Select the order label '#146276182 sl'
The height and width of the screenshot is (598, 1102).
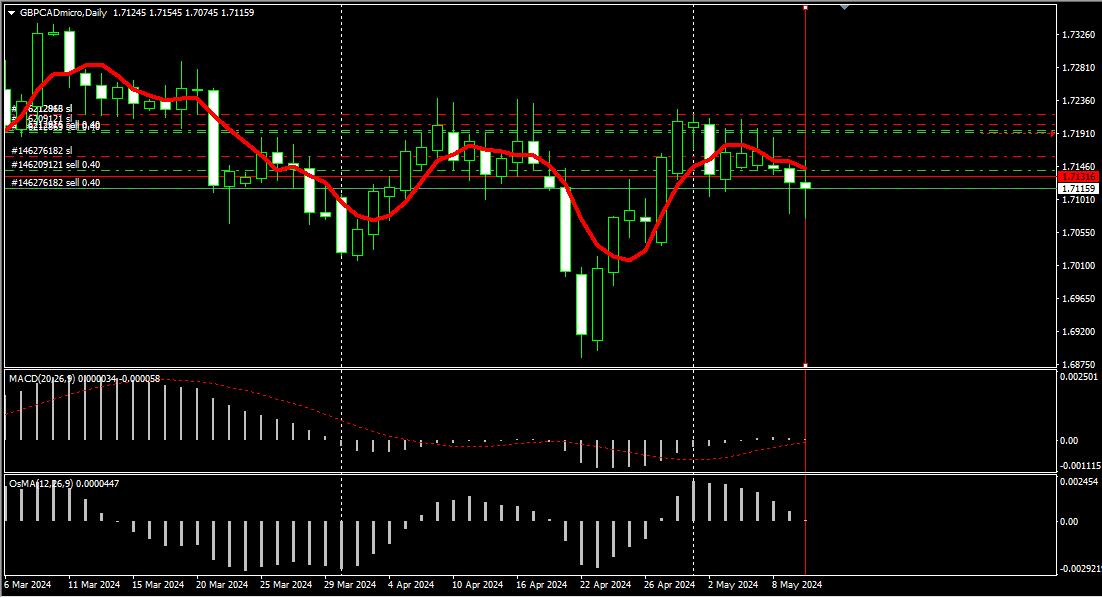pyautogui.click(x=41, y=151)
